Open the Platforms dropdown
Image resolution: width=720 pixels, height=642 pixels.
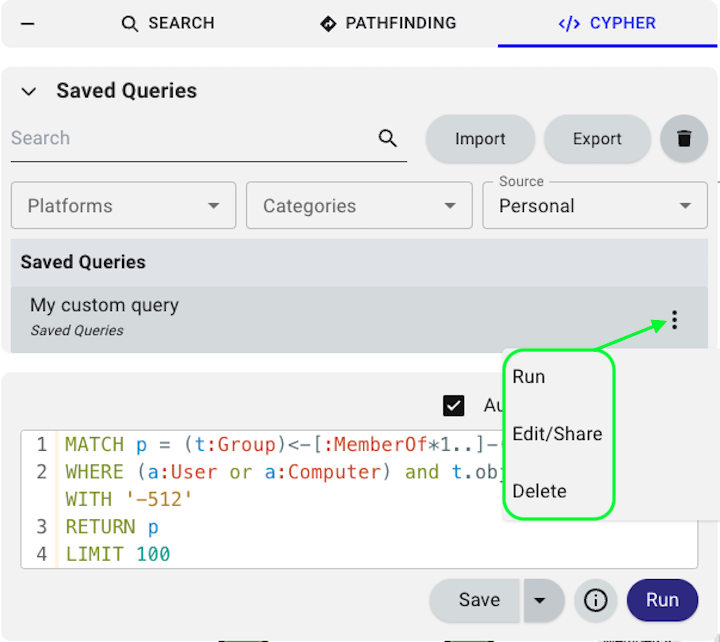[124, 205]
